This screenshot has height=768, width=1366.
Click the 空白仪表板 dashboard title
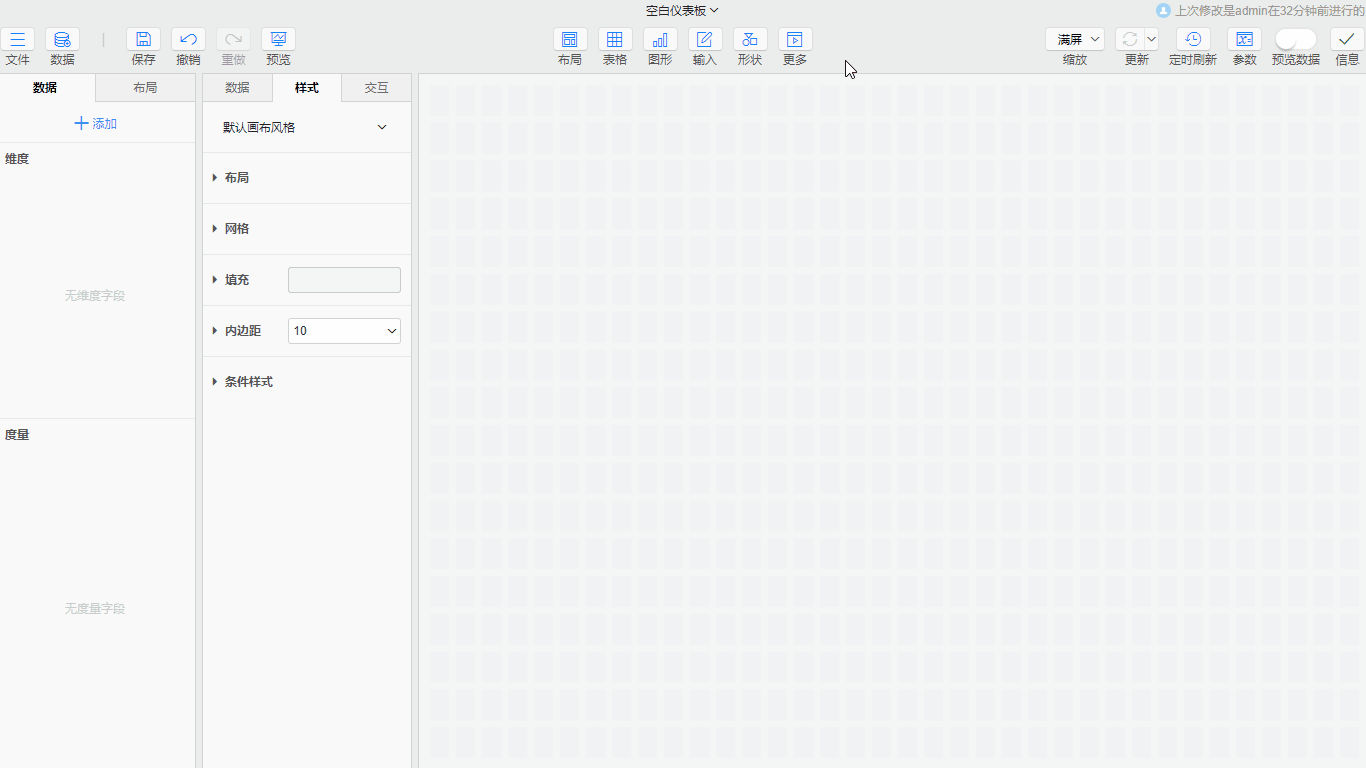coord(682,11)
